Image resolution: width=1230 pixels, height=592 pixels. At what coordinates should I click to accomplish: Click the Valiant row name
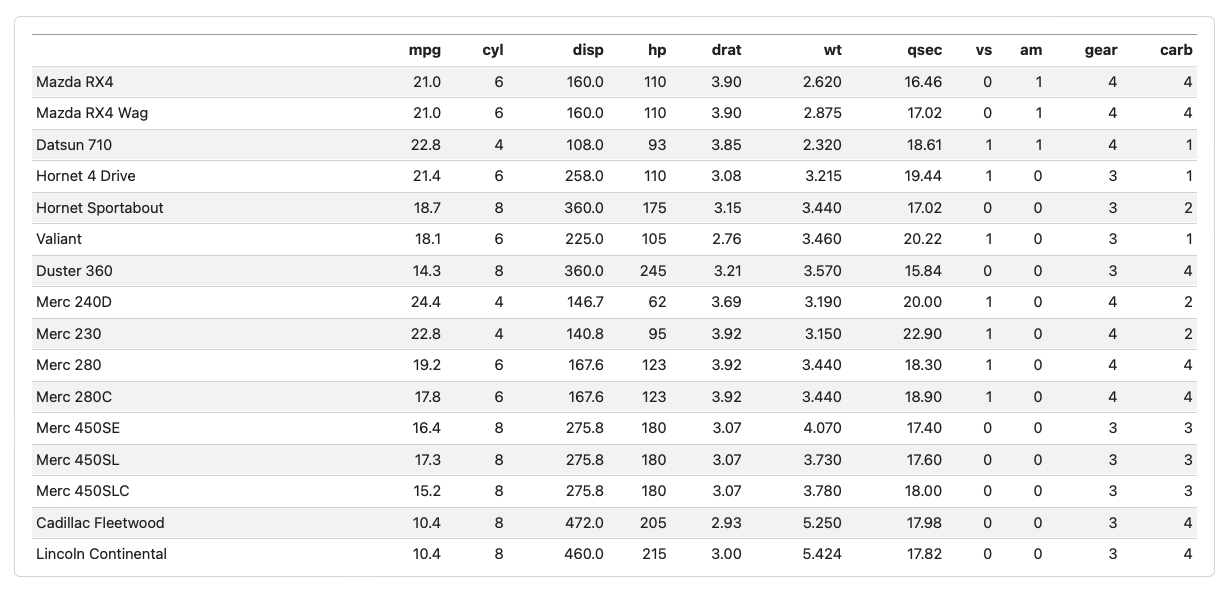(x=59, y=239)
